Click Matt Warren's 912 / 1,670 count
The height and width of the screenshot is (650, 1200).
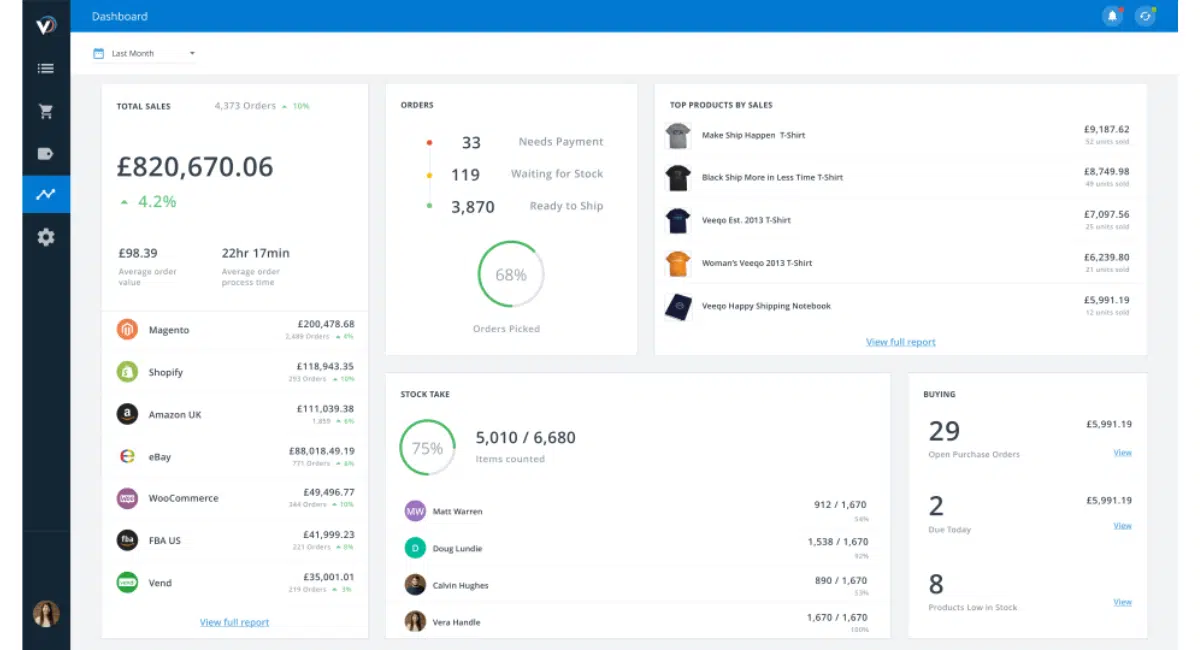tap(841, 505)
